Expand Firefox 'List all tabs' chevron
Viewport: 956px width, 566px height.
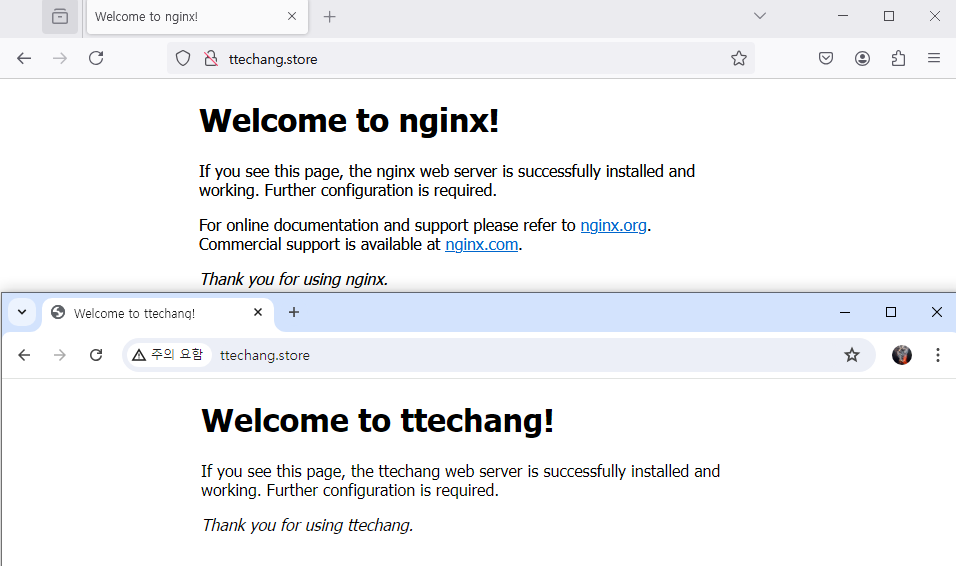tap(760, 16)
